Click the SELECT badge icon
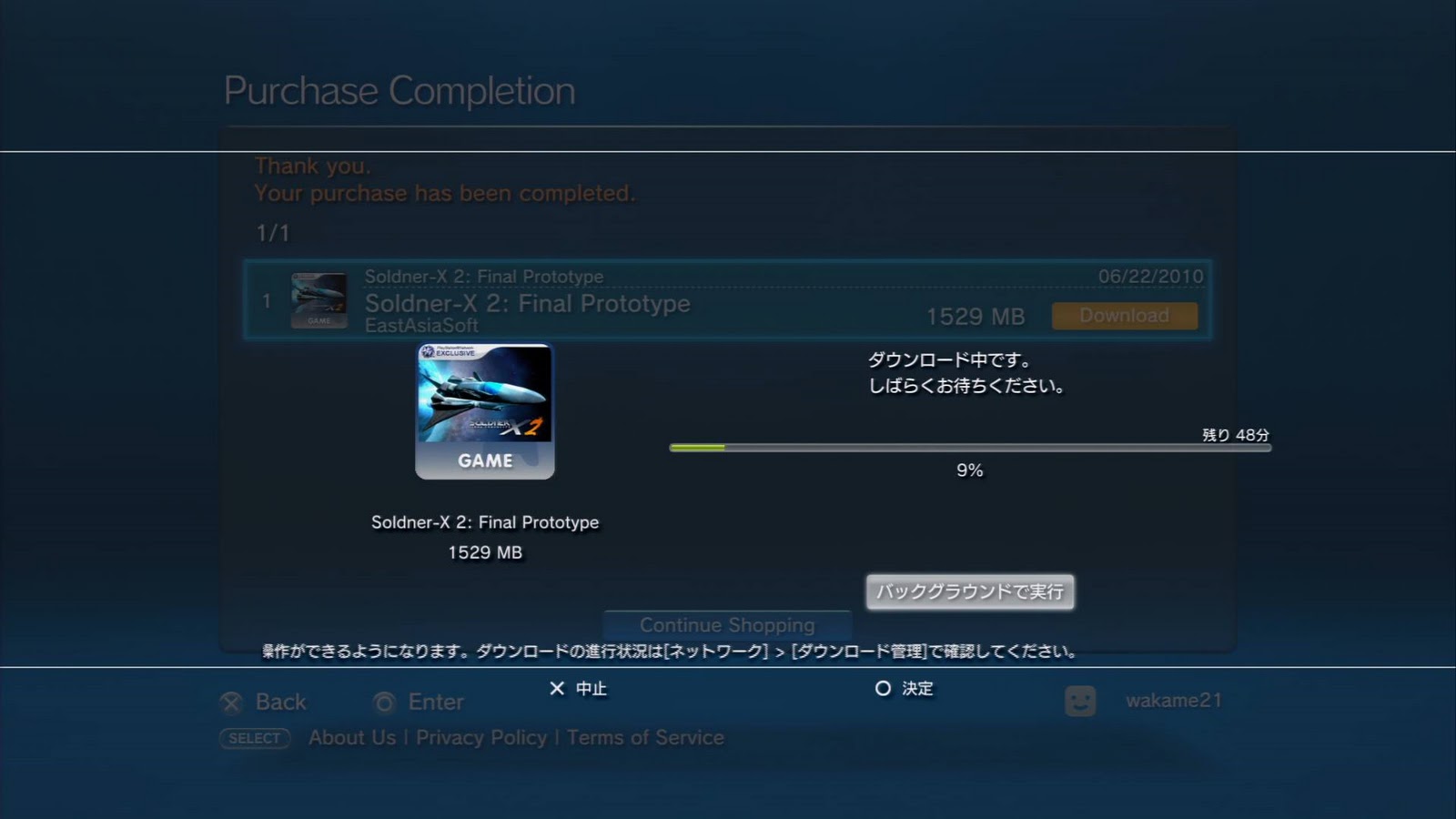This screenshot has width=1456, height=819. (x=255, y=738)
